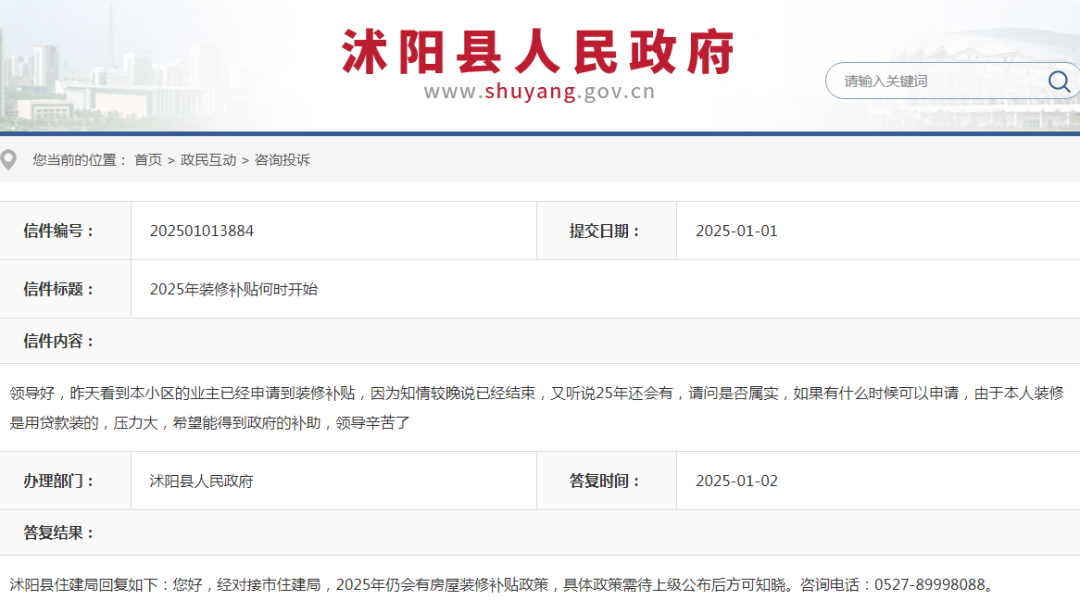Open the 首页 breadcrumb link
Viewport: 1080px width, 613px height.
tap(147, 160)
